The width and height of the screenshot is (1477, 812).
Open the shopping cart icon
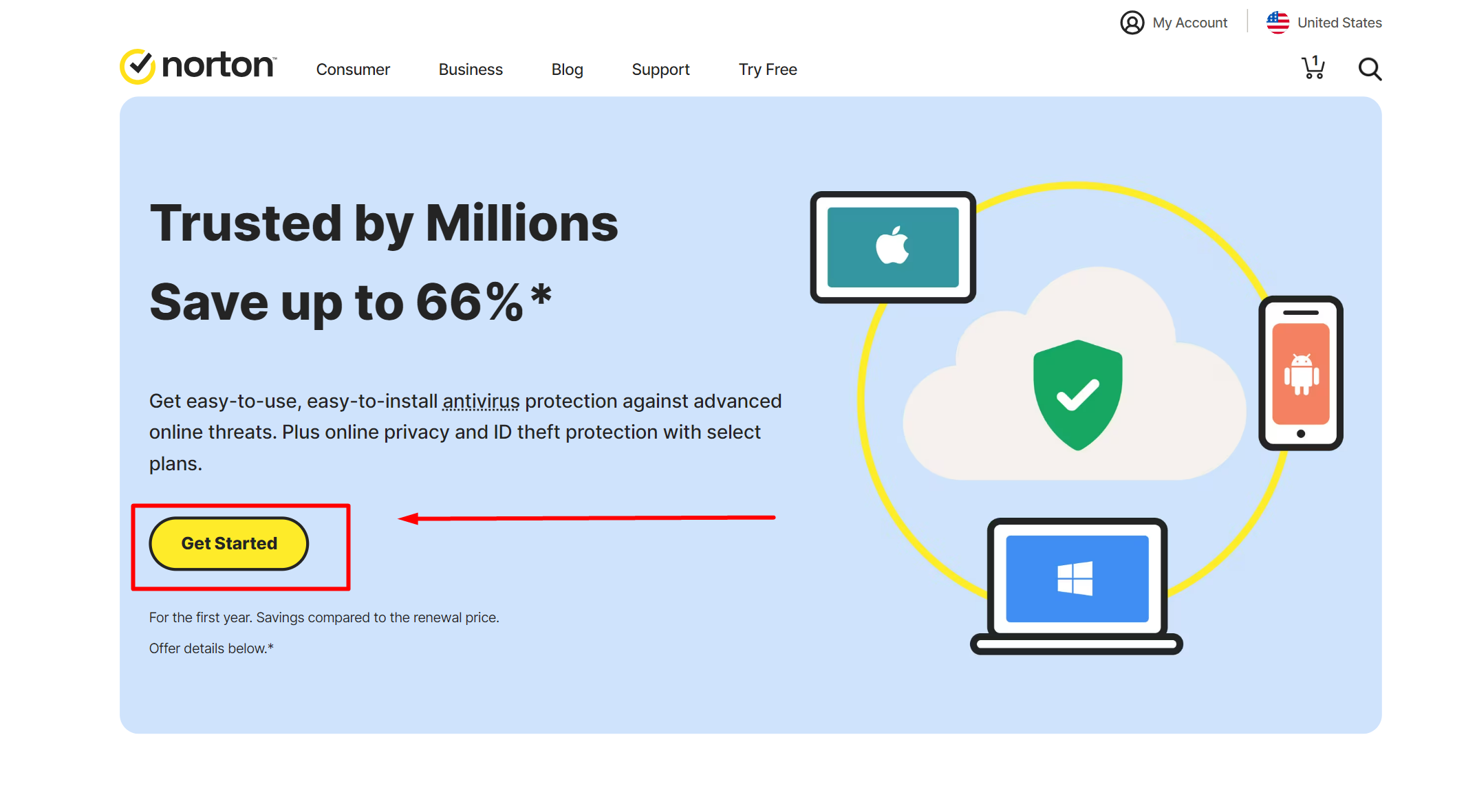click(x=1313, y=68)
